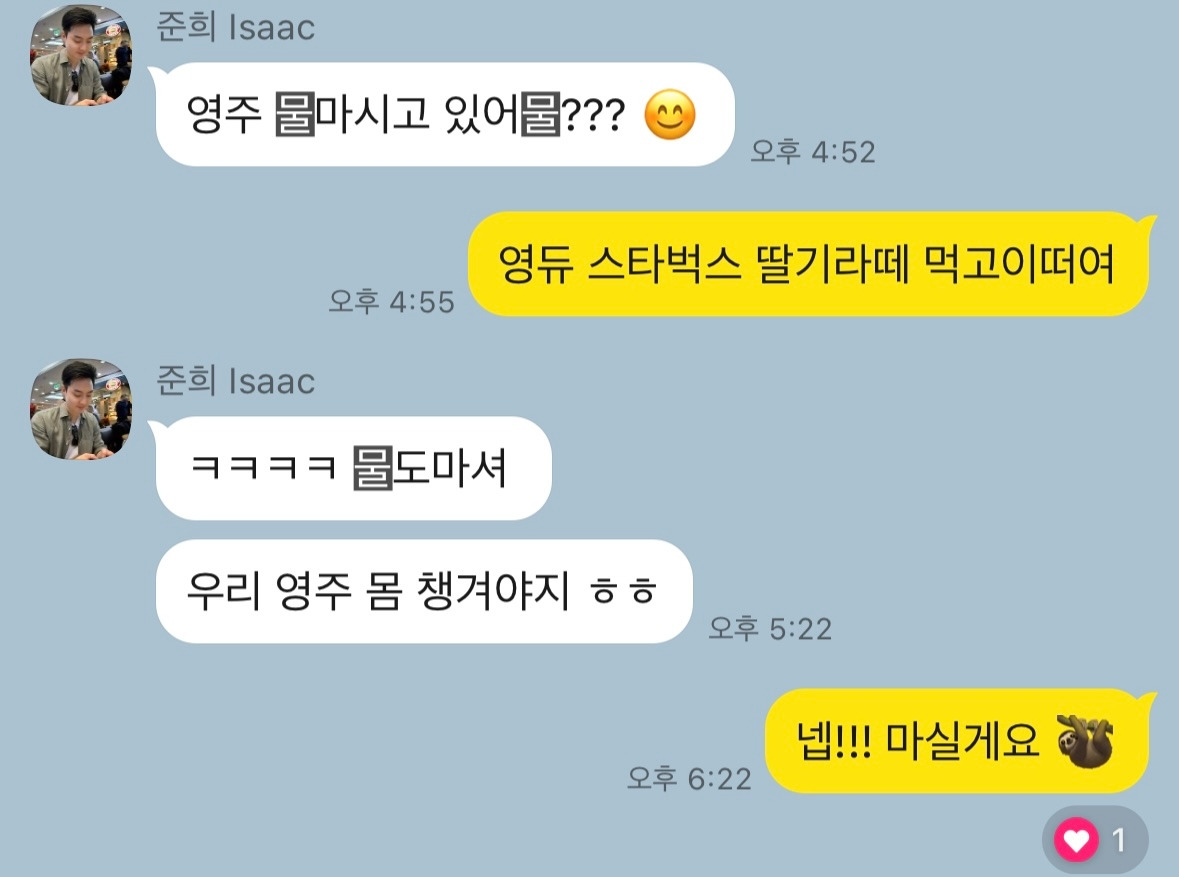Click the 오후 4:55 timestamp
Screen dimensions: 1179x877
point(392,302)
